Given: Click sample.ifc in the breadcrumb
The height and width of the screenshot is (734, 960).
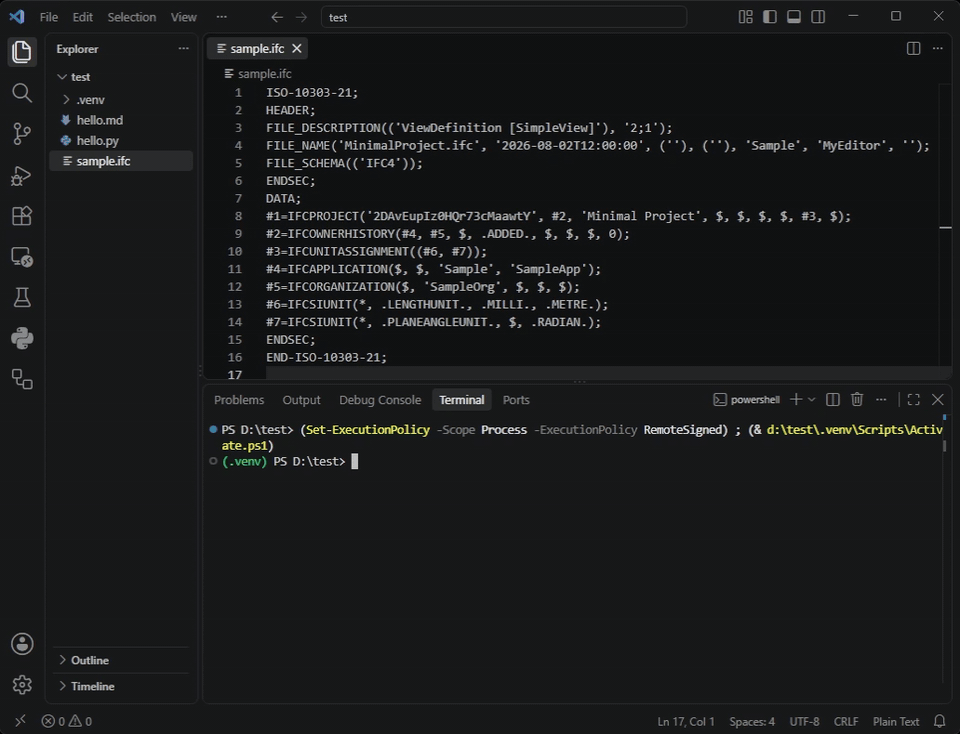Looking at the screenshot, I should [x=264, y=73].
